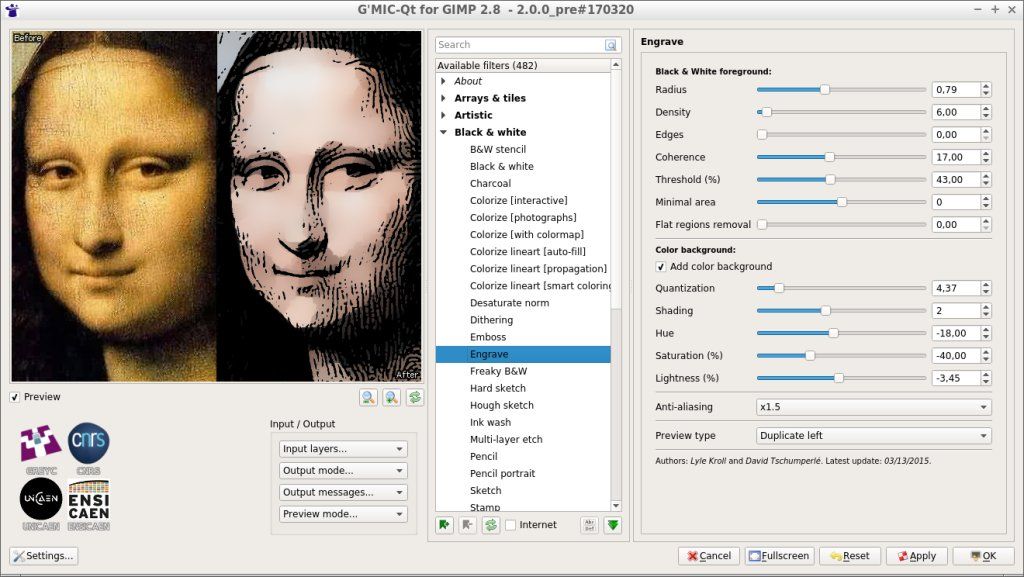Click the G'MIC app icon in the title bar

tap(12, 10)
